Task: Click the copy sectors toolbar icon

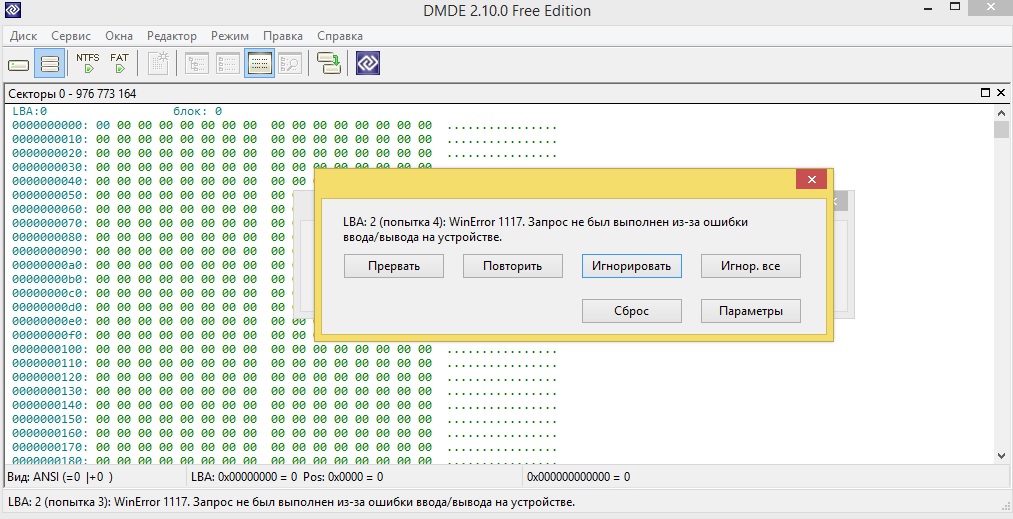Action: (329, 63)
